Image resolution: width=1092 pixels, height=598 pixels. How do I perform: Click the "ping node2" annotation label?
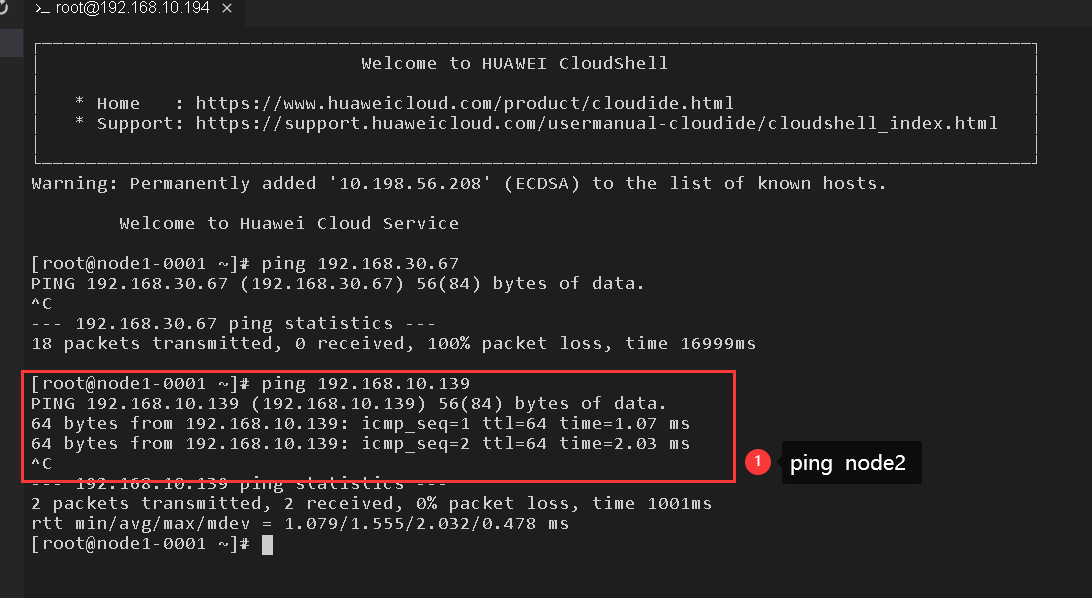coord(851,463)
